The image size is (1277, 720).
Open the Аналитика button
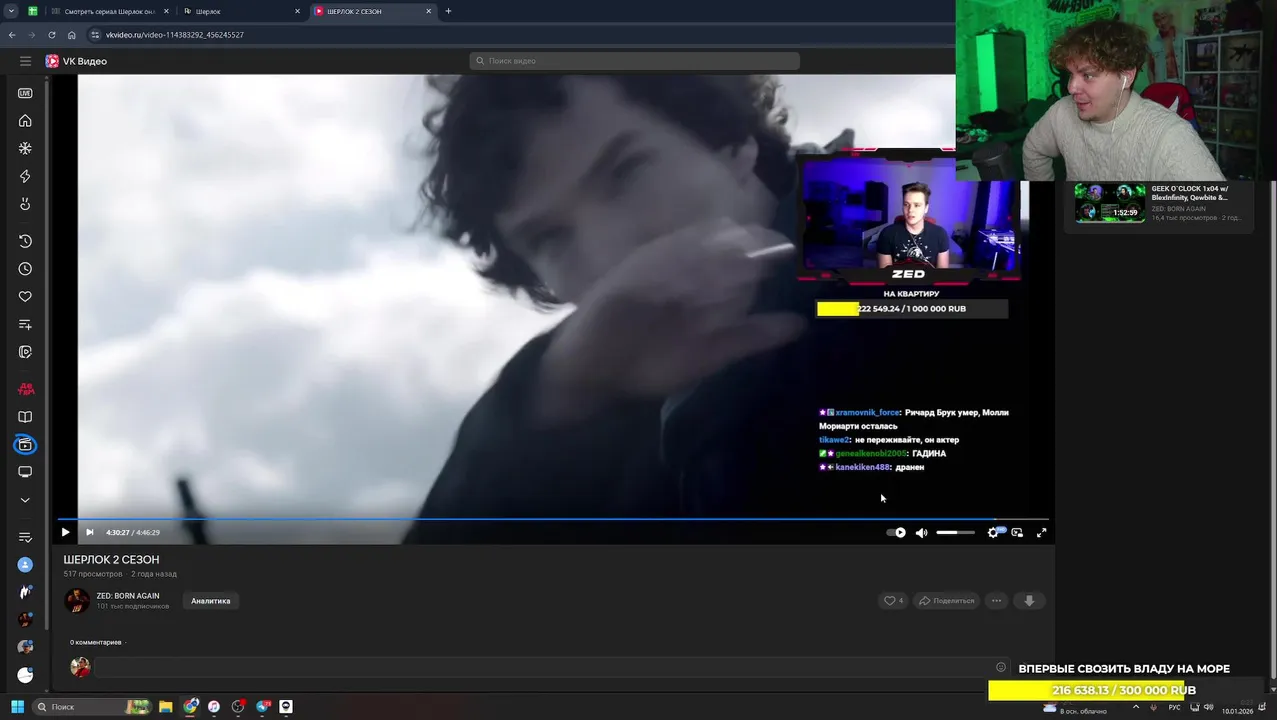coord(211,601)
